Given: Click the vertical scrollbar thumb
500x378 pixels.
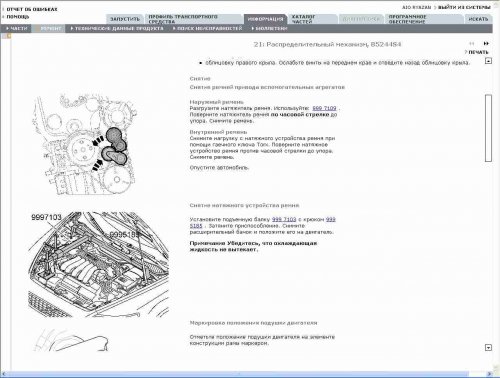Looking at the screenshot, I should click(x=488, y=128).
